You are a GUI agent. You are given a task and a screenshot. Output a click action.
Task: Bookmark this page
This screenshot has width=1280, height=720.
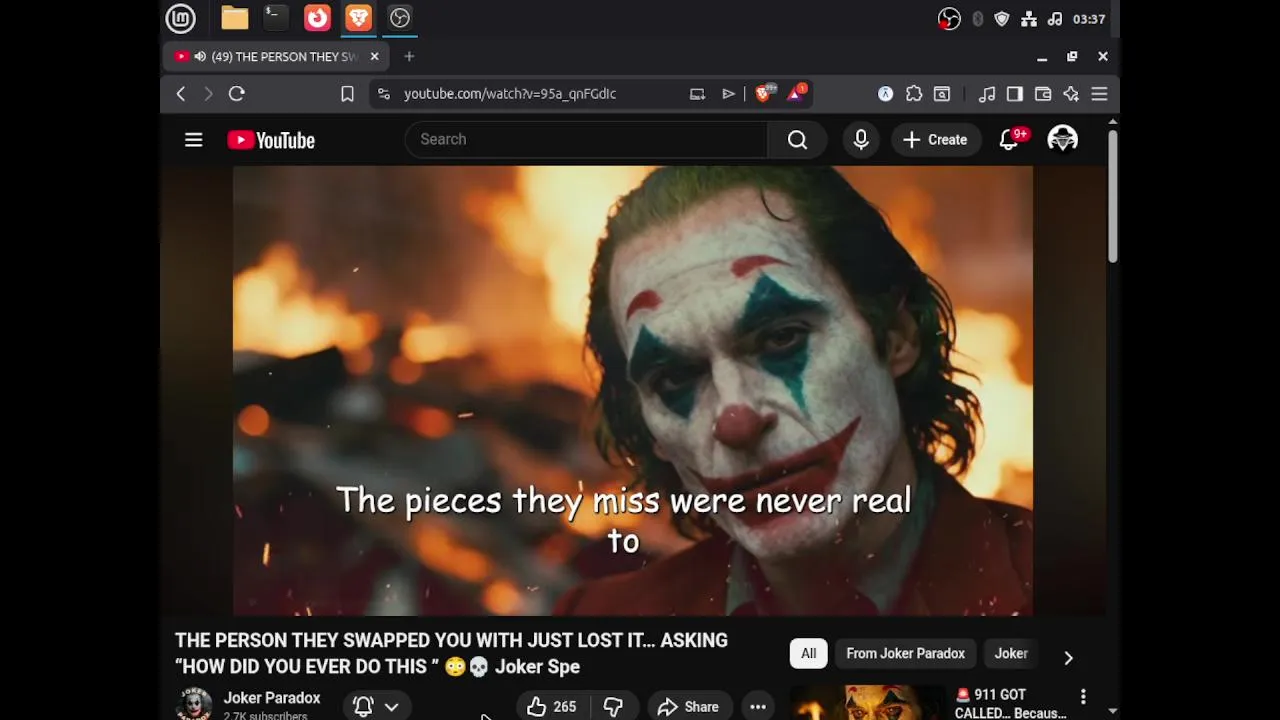[347, 94]
